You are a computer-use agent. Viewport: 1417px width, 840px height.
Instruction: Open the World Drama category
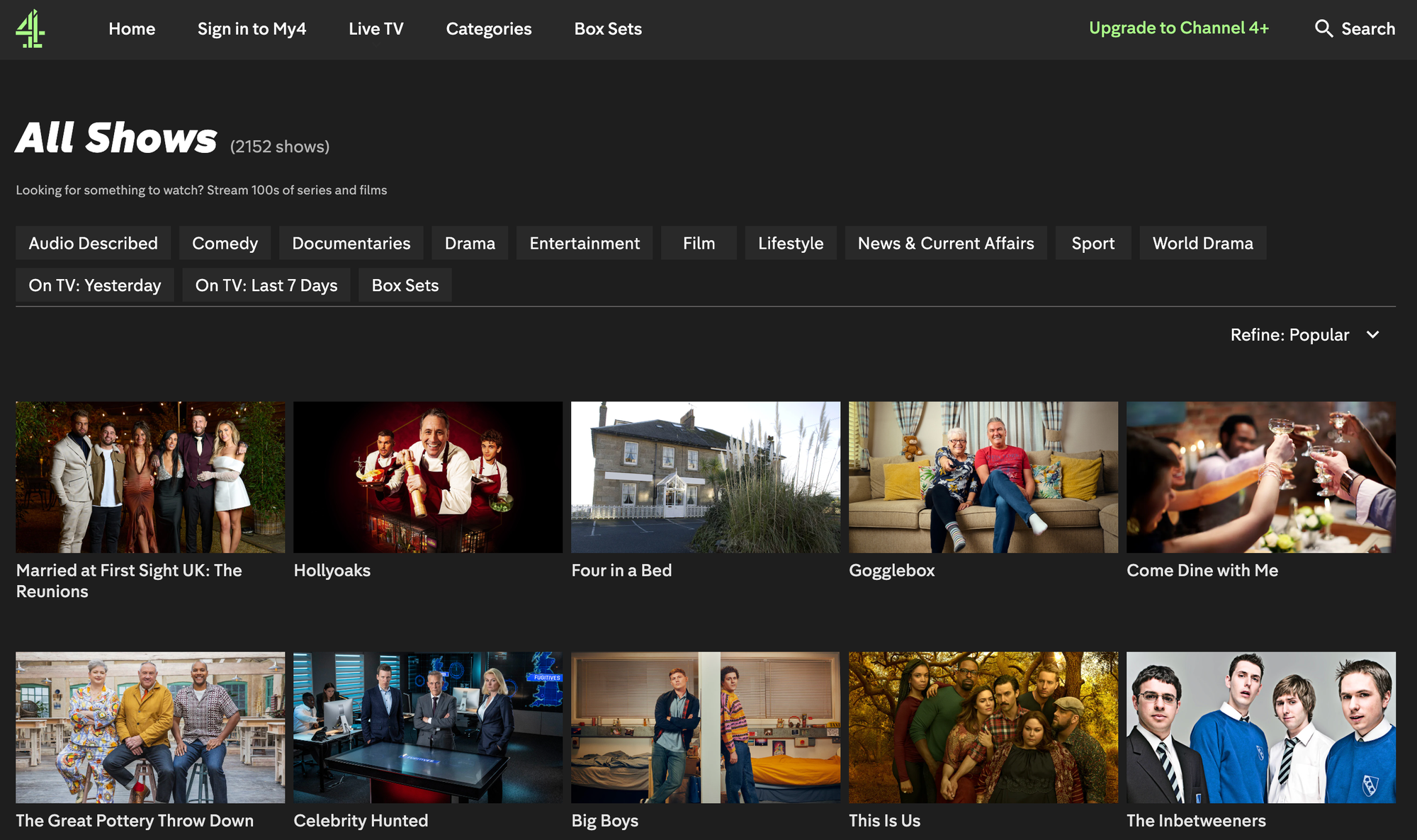click(x=1203, y=243)
